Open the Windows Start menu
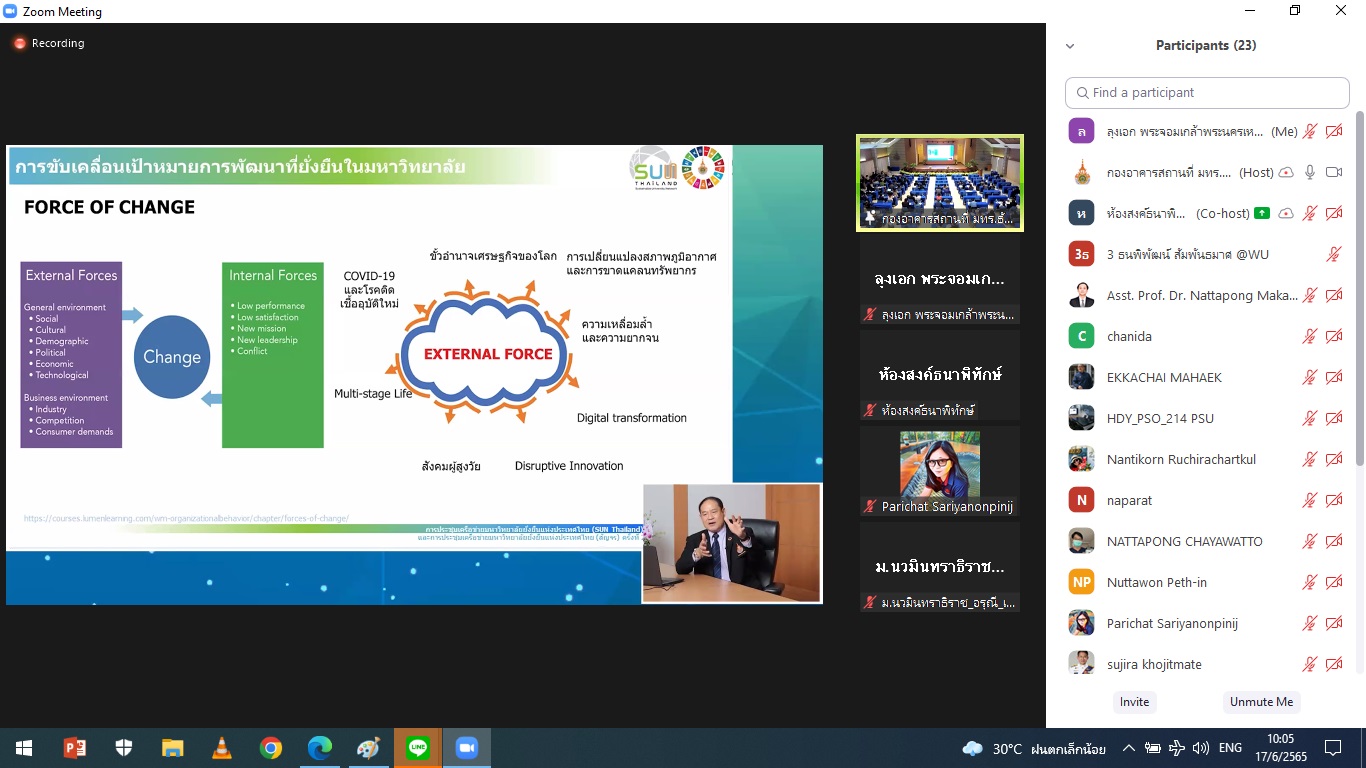Viewport: 1366px width, 768px height. [x=24, y=748]
